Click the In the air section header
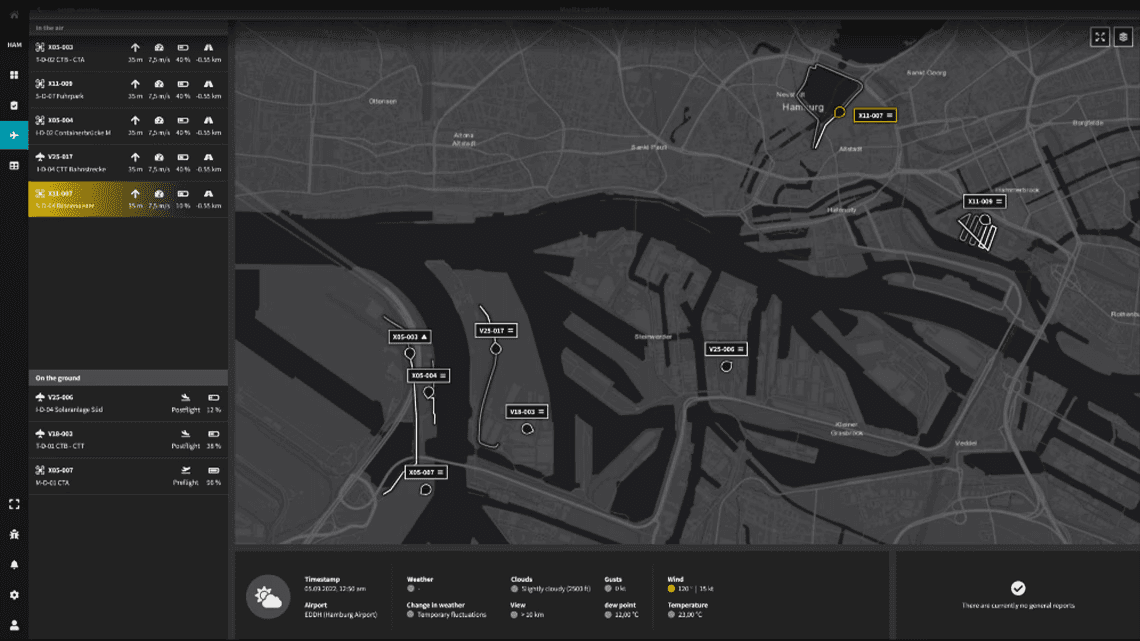This screenshot has width=1140, height=641. tap(128, 28)
